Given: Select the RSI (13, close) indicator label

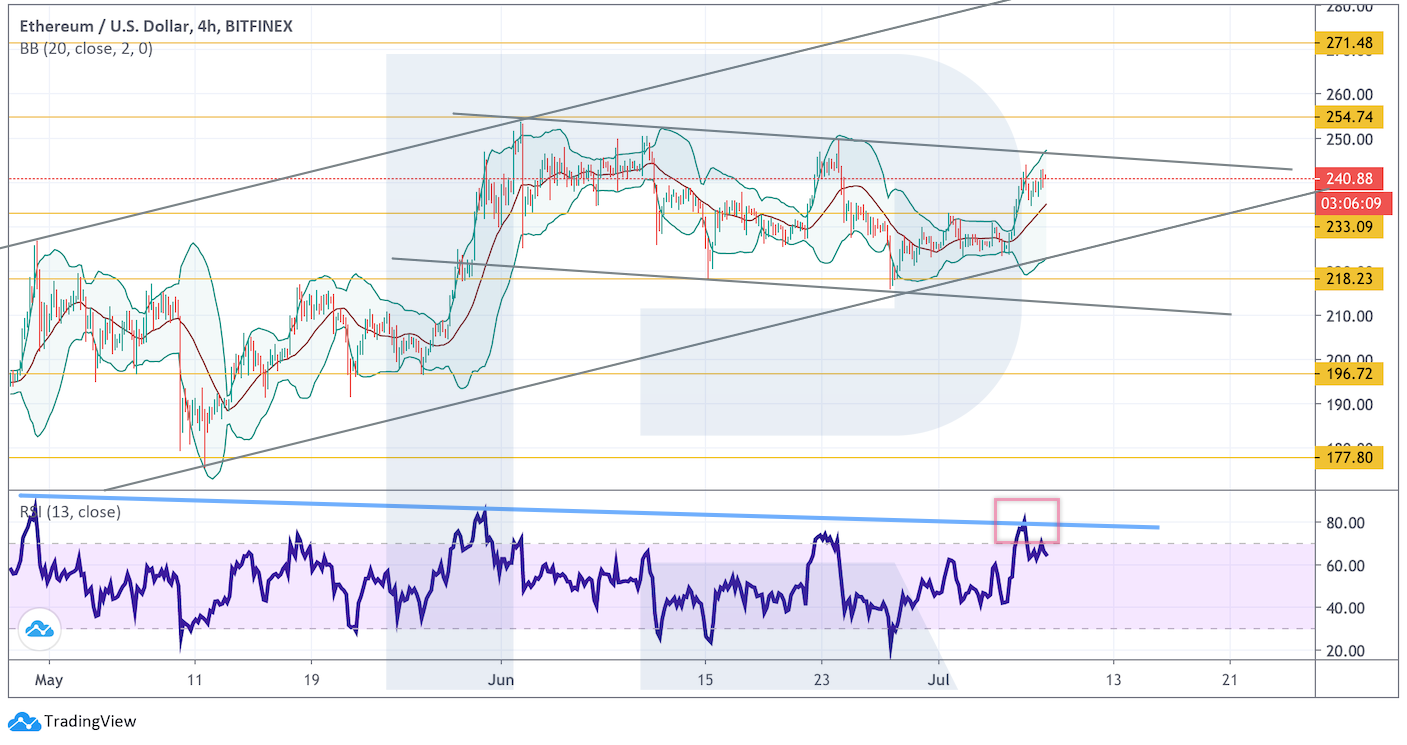Looking at the screenshot, I should pos(70,512).
